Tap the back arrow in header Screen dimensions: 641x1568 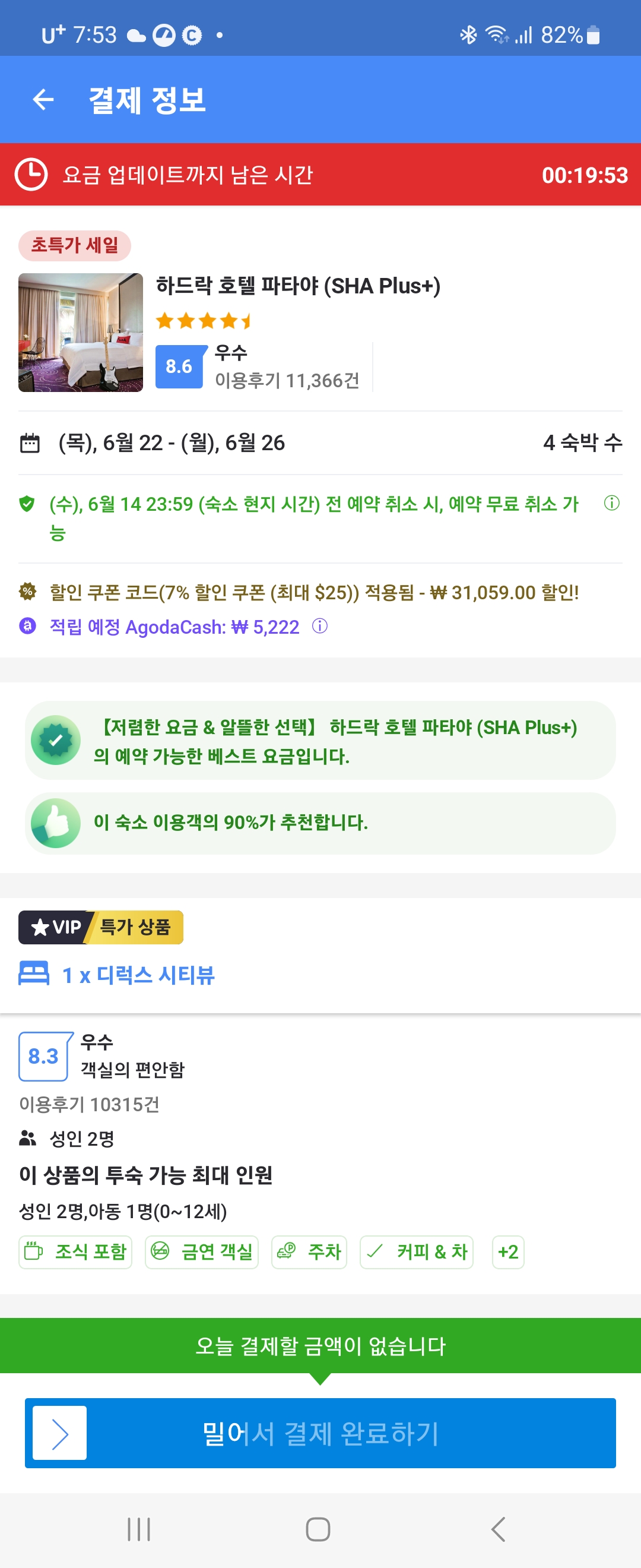(43, 99)
